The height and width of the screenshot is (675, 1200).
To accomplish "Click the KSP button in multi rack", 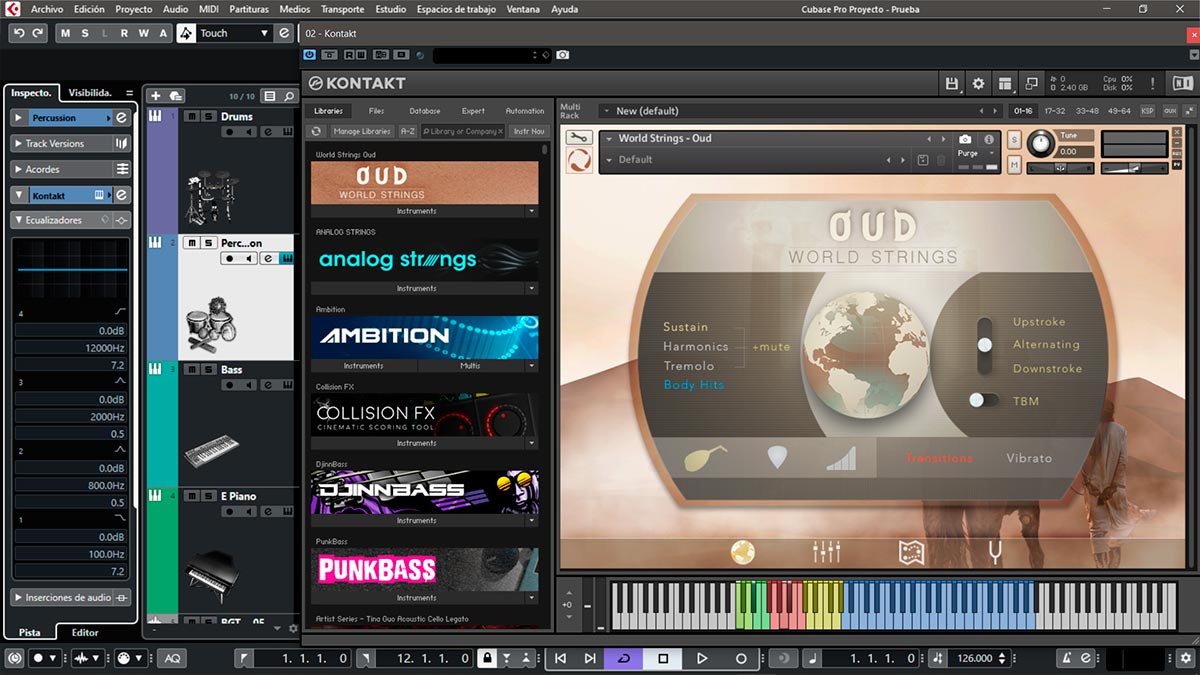I will coord(1147,111).
